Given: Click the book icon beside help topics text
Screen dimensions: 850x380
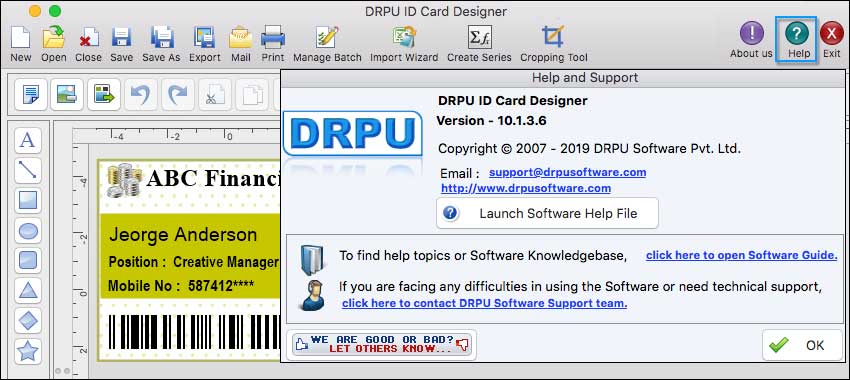Looking at the screenshot, I should [312, 260].
